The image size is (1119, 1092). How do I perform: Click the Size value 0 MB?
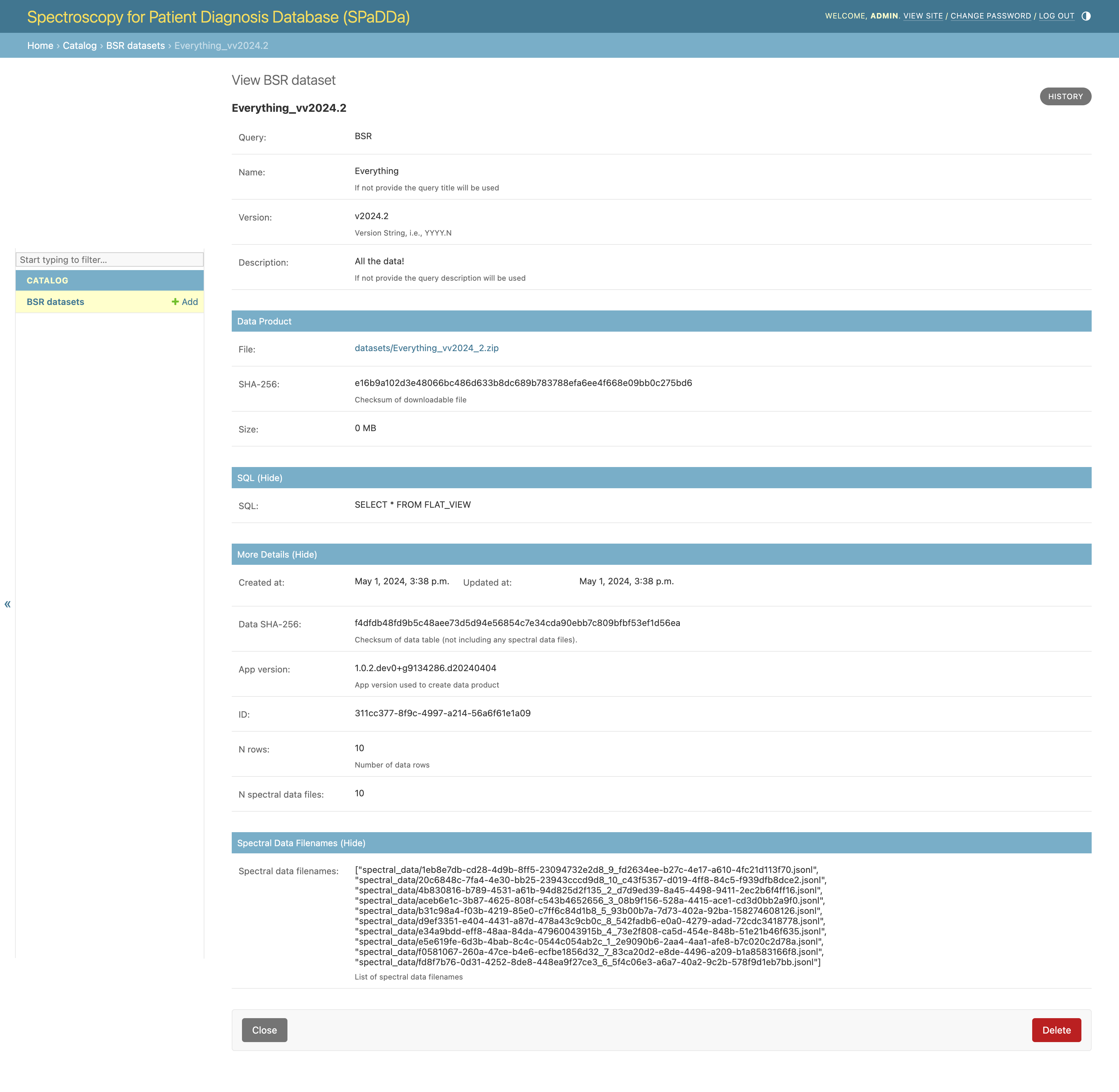pyautogui.click(x=365, y=428)
